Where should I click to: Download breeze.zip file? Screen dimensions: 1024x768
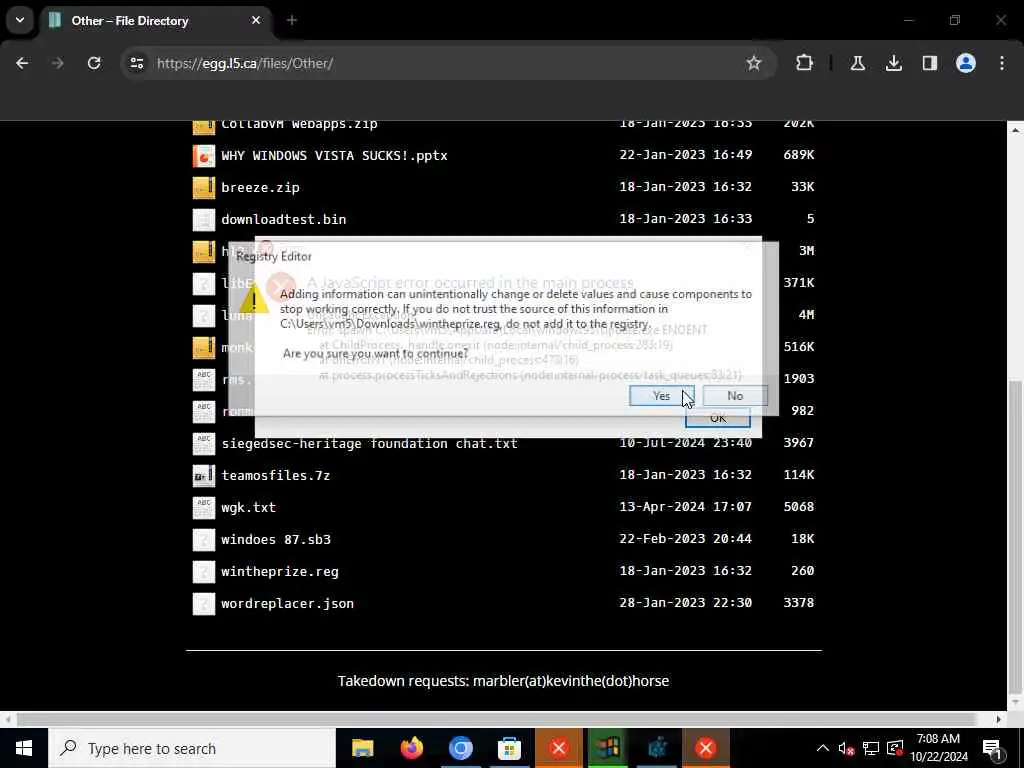pyautogui.click(x=260, y=187)
